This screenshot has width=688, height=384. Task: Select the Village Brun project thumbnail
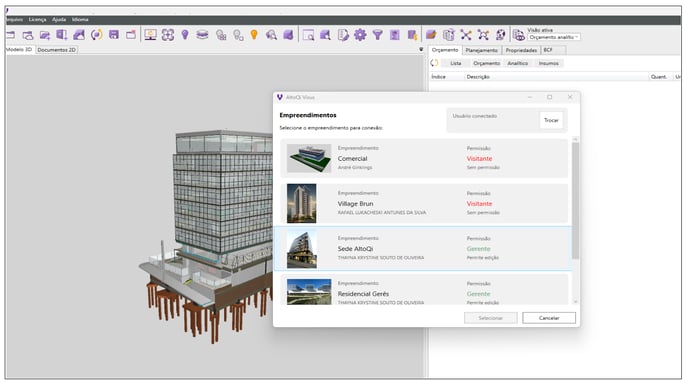click(301, 203)
